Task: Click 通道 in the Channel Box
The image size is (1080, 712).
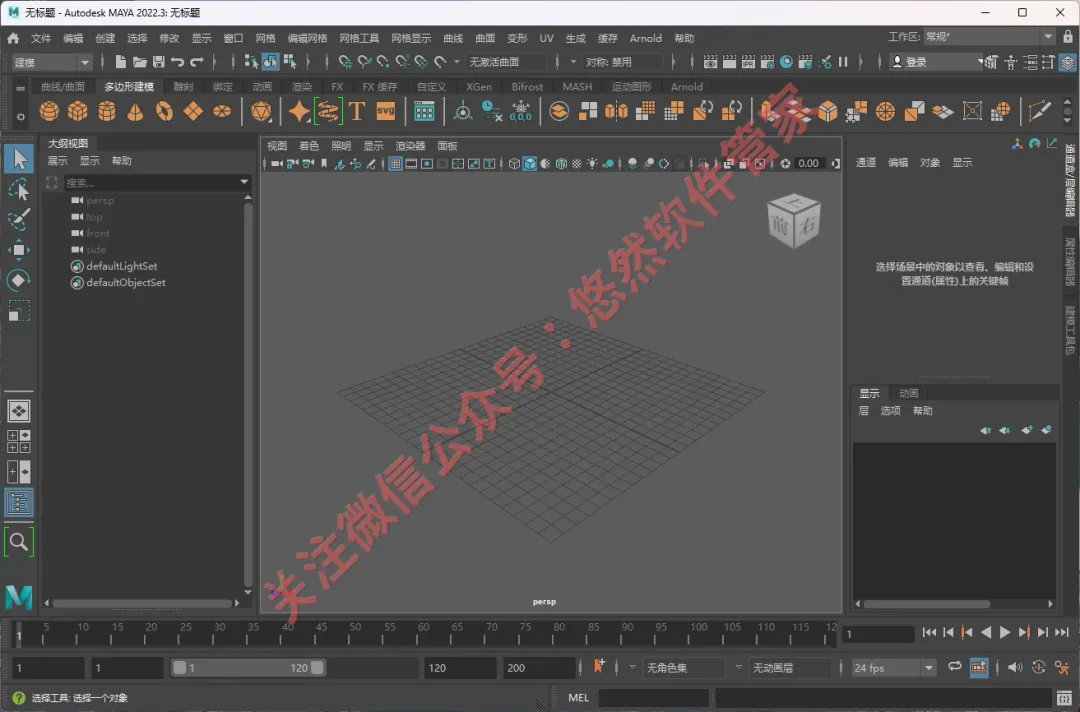Action: point(866,163)
